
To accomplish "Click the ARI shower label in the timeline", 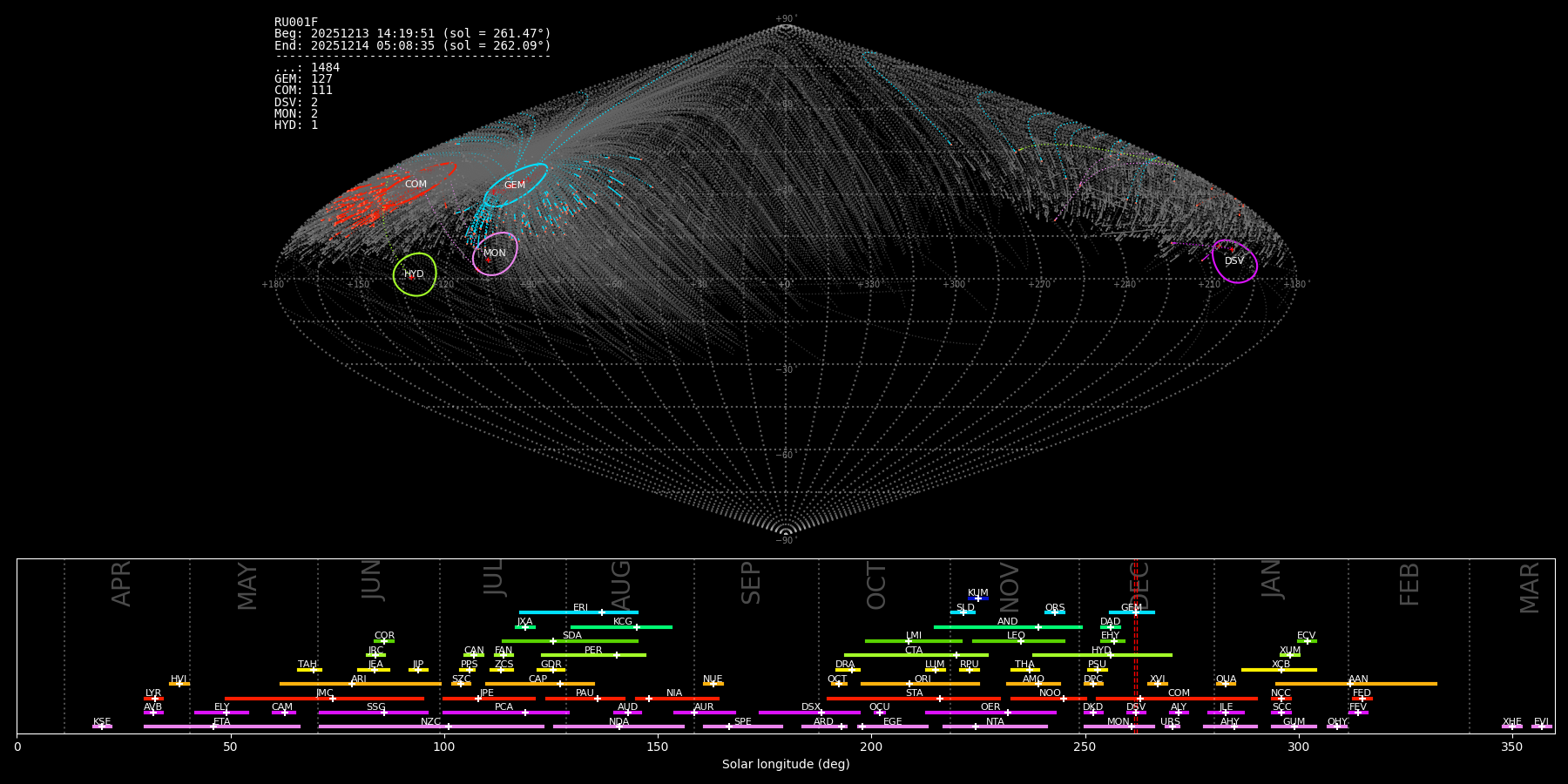I will [x=358, y=679].
